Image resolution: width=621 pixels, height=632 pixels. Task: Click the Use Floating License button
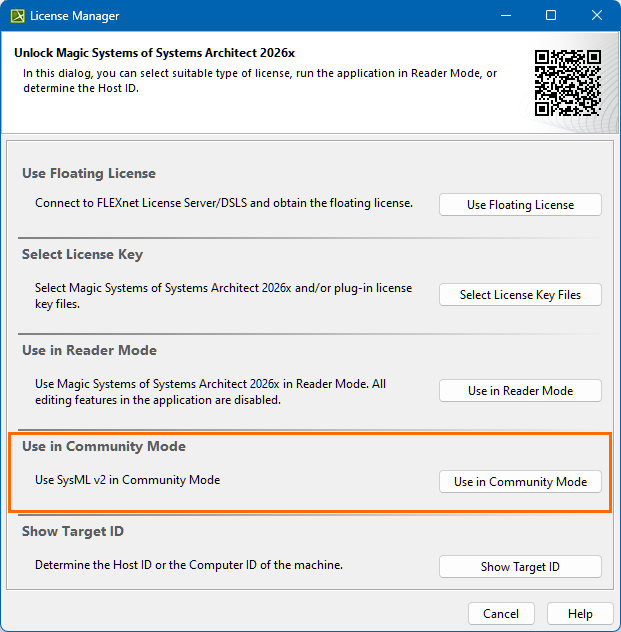(520, 205)
